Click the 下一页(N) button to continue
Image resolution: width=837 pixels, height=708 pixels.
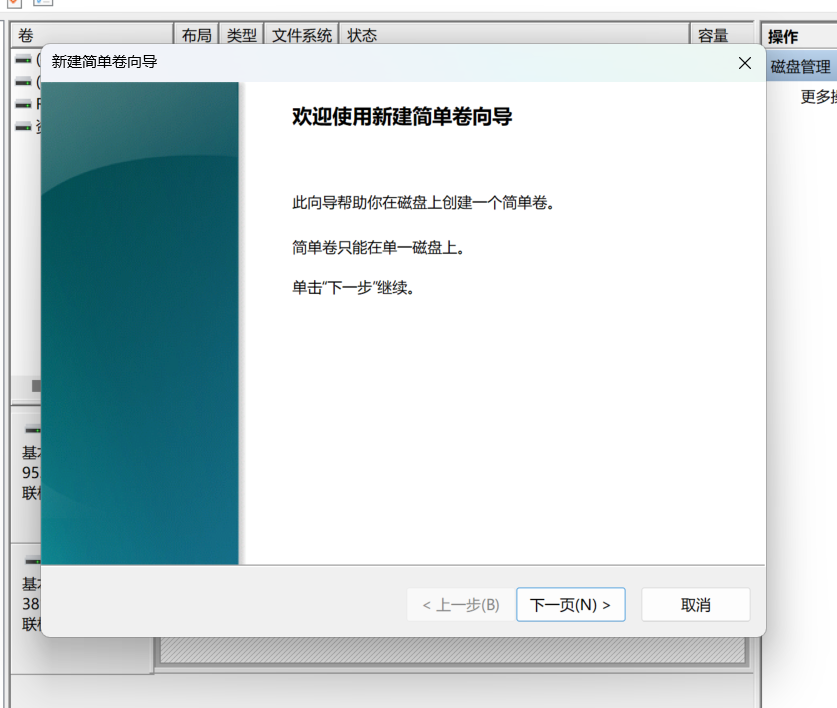pyautogui.click(x=570, y=605)
